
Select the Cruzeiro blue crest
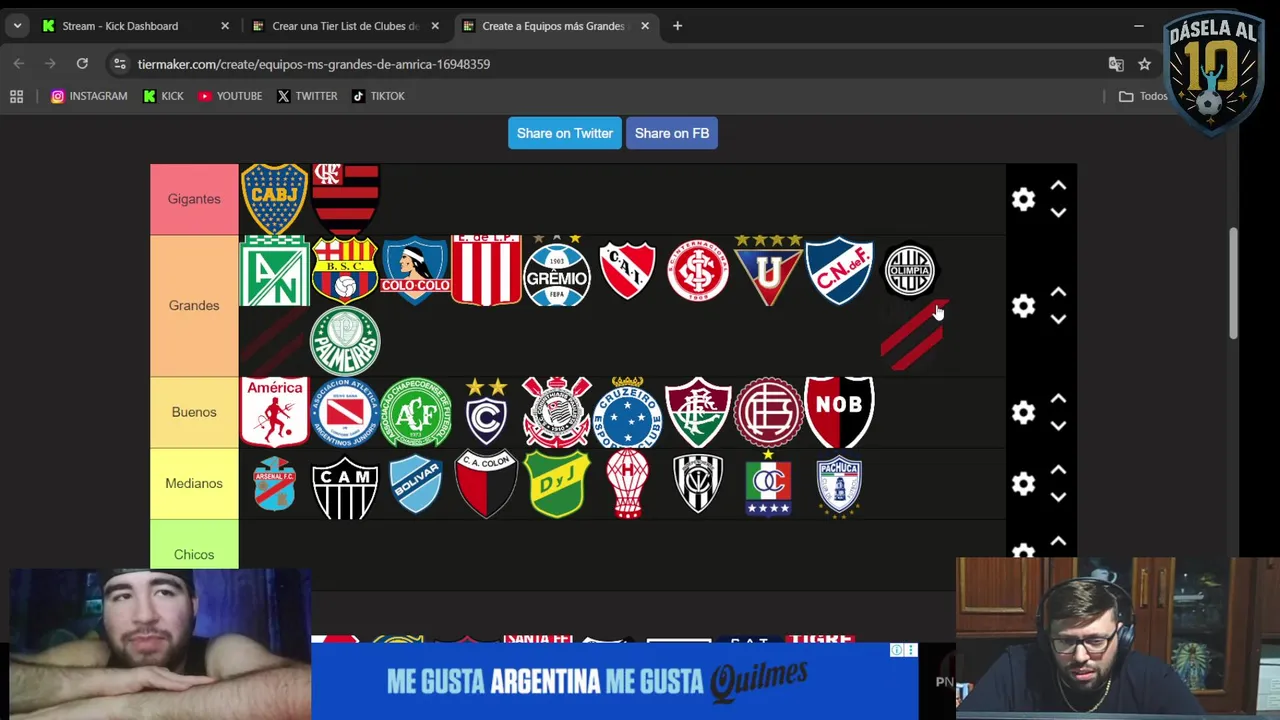click(627, 412)
